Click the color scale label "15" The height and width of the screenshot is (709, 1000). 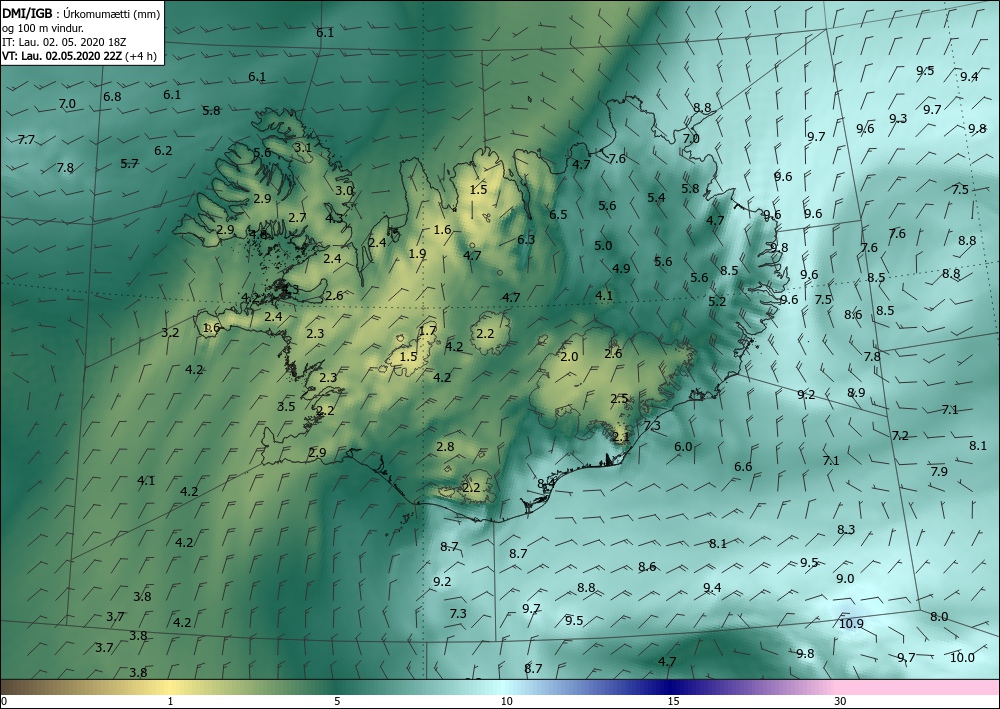click(673, 701)
